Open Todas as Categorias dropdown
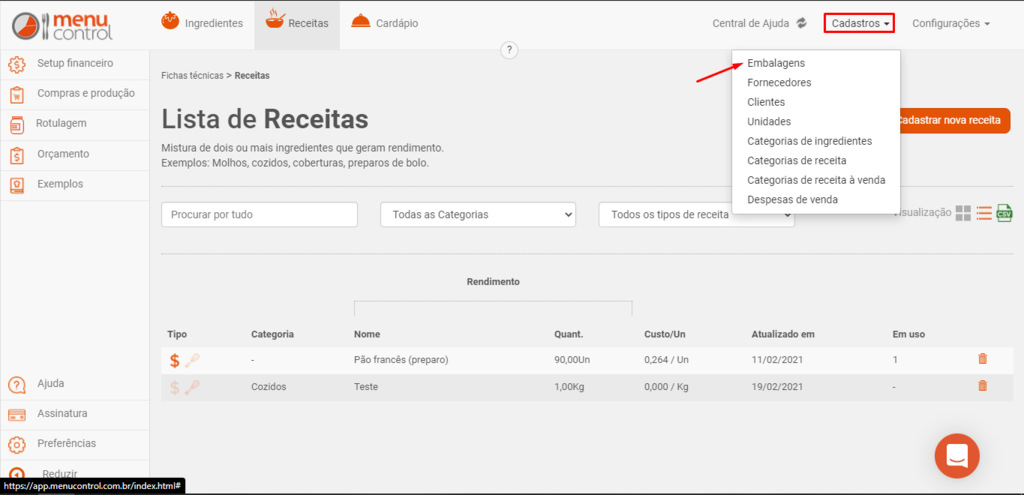Image resolution: width=1024 pixels, height=495 pixels. (478, 215)
